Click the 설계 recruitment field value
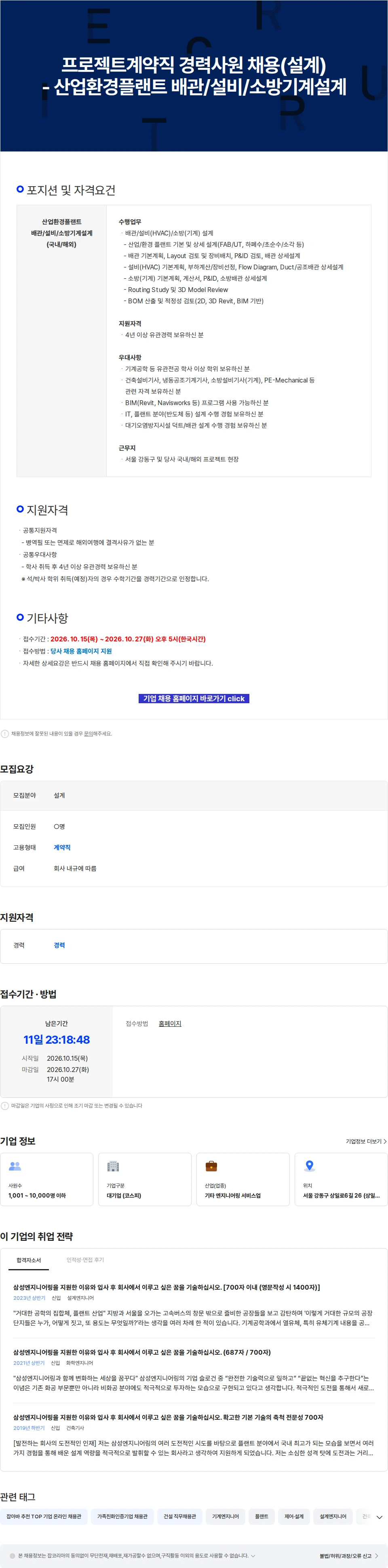Image resolution: width=388 pixels, height=1568 pixels. (x=59, y=796)
